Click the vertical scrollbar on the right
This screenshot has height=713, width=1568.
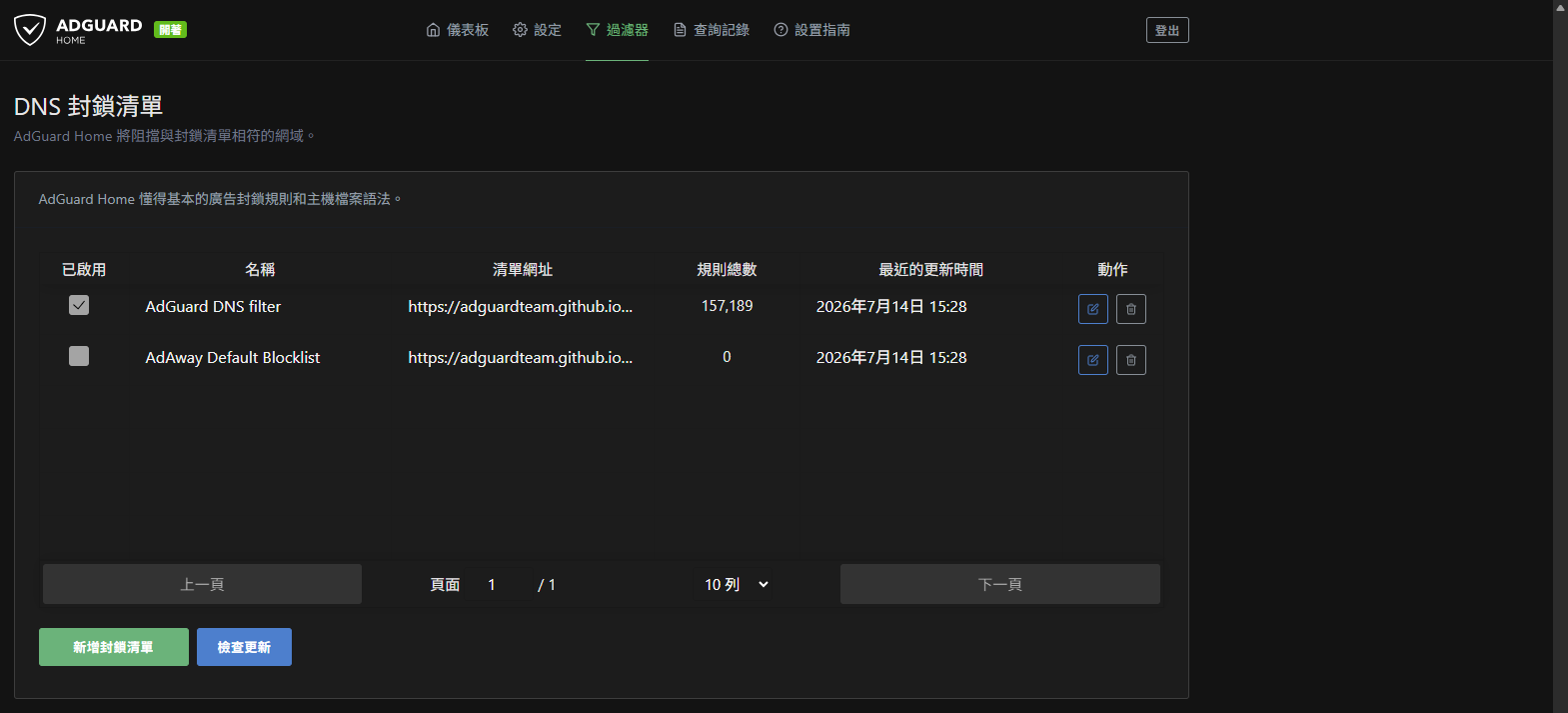click(1560, 356)
